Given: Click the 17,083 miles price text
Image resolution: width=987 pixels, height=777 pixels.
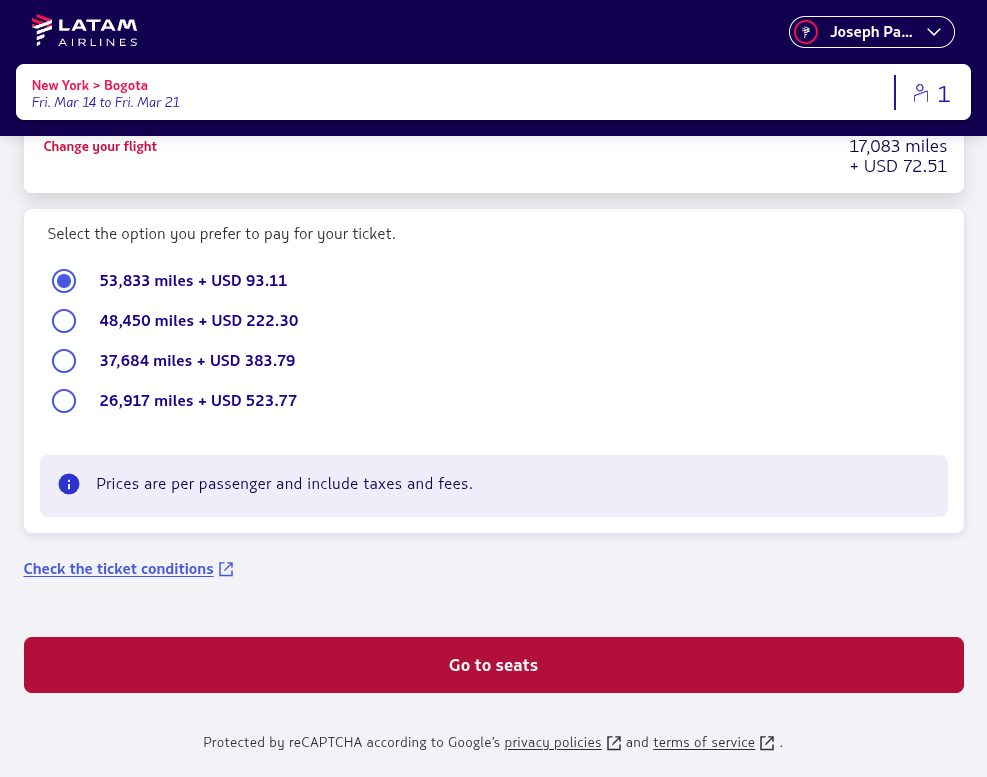Looking at the screenshot, I should pos(898,146).
